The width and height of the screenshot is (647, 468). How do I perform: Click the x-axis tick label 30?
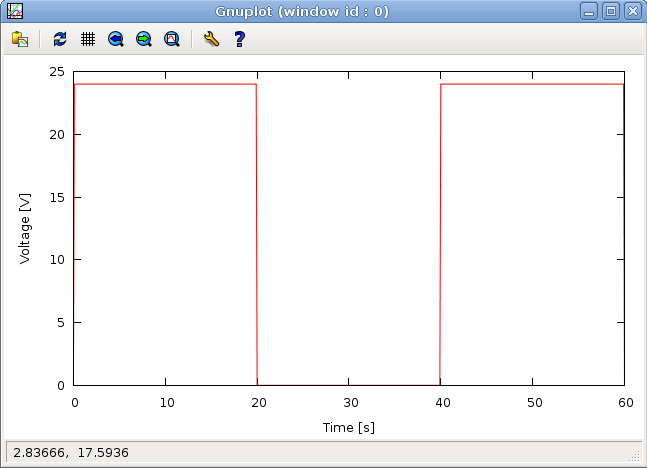click(x=349, y=402)
